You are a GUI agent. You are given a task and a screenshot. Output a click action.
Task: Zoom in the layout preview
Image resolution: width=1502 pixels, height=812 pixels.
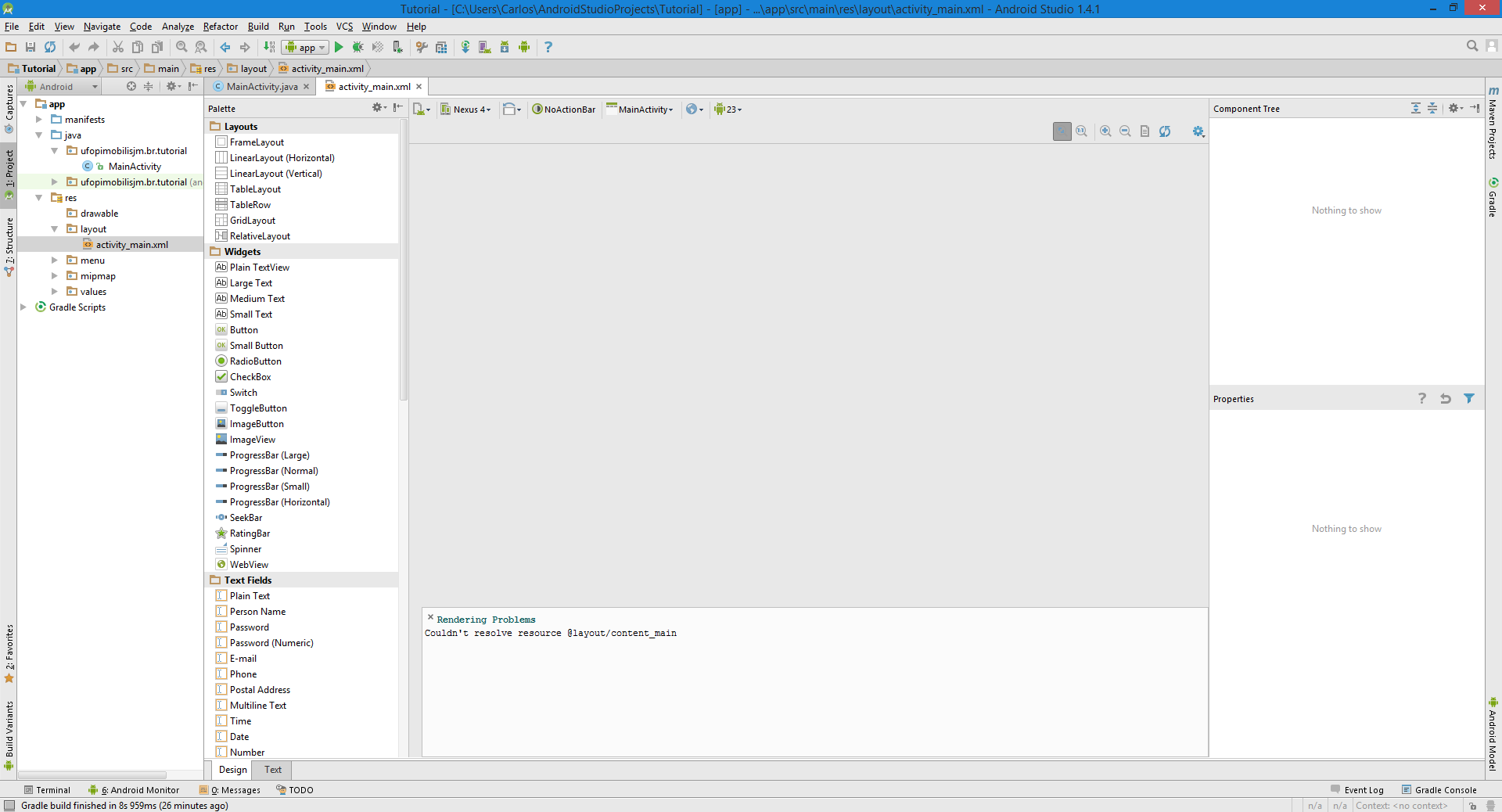click(1105, 131)
